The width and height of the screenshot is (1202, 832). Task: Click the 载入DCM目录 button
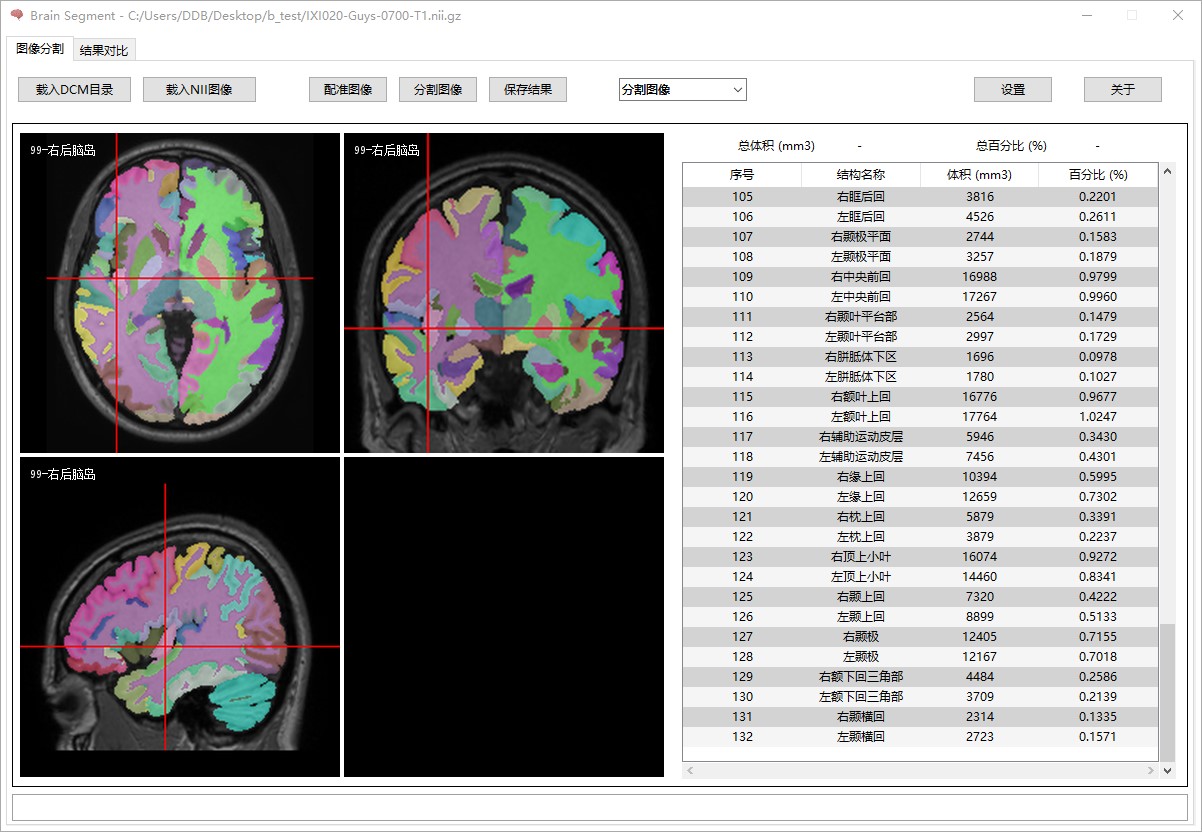point(74,89)
